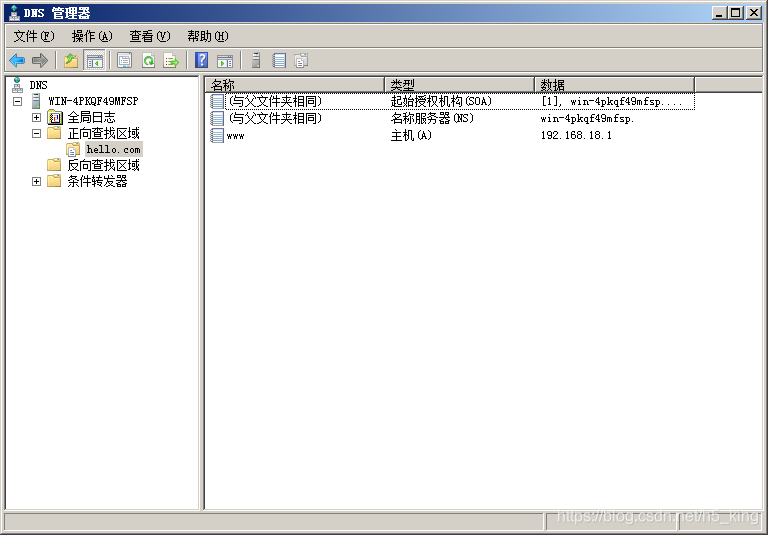Select 条件转发器 in the tree
Screen dimensions: 768x535
(97, 181)
